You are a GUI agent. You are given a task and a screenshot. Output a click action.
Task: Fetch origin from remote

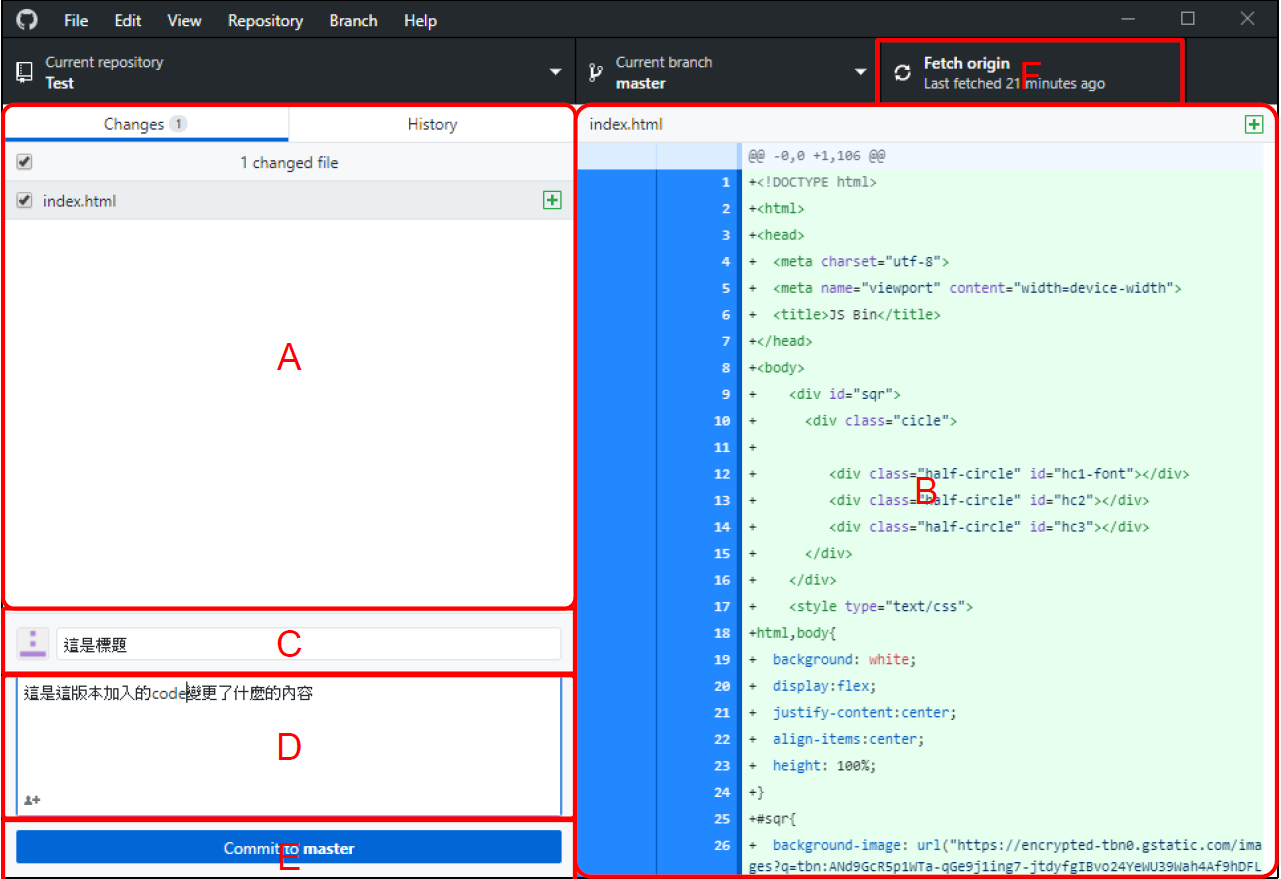[x=1030, y=72]
